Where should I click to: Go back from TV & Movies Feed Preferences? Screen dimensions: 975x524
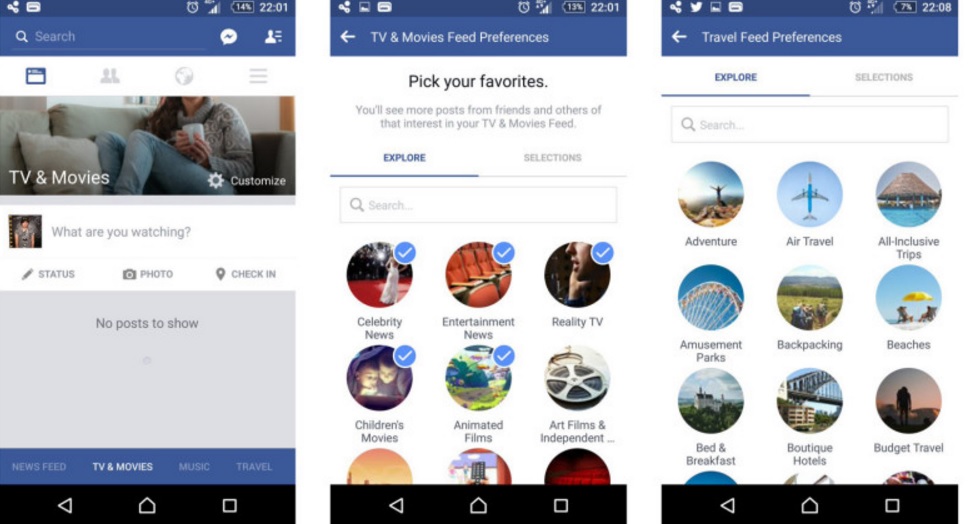pyautogui.click(x=348, y=37)
